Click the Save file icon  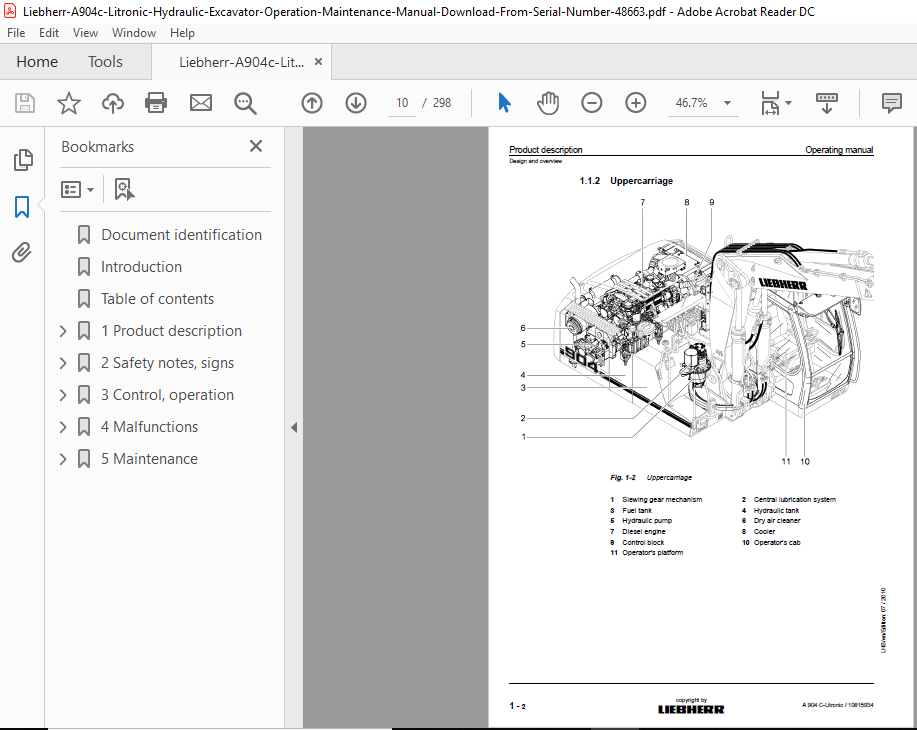click(x=25, y=103)
